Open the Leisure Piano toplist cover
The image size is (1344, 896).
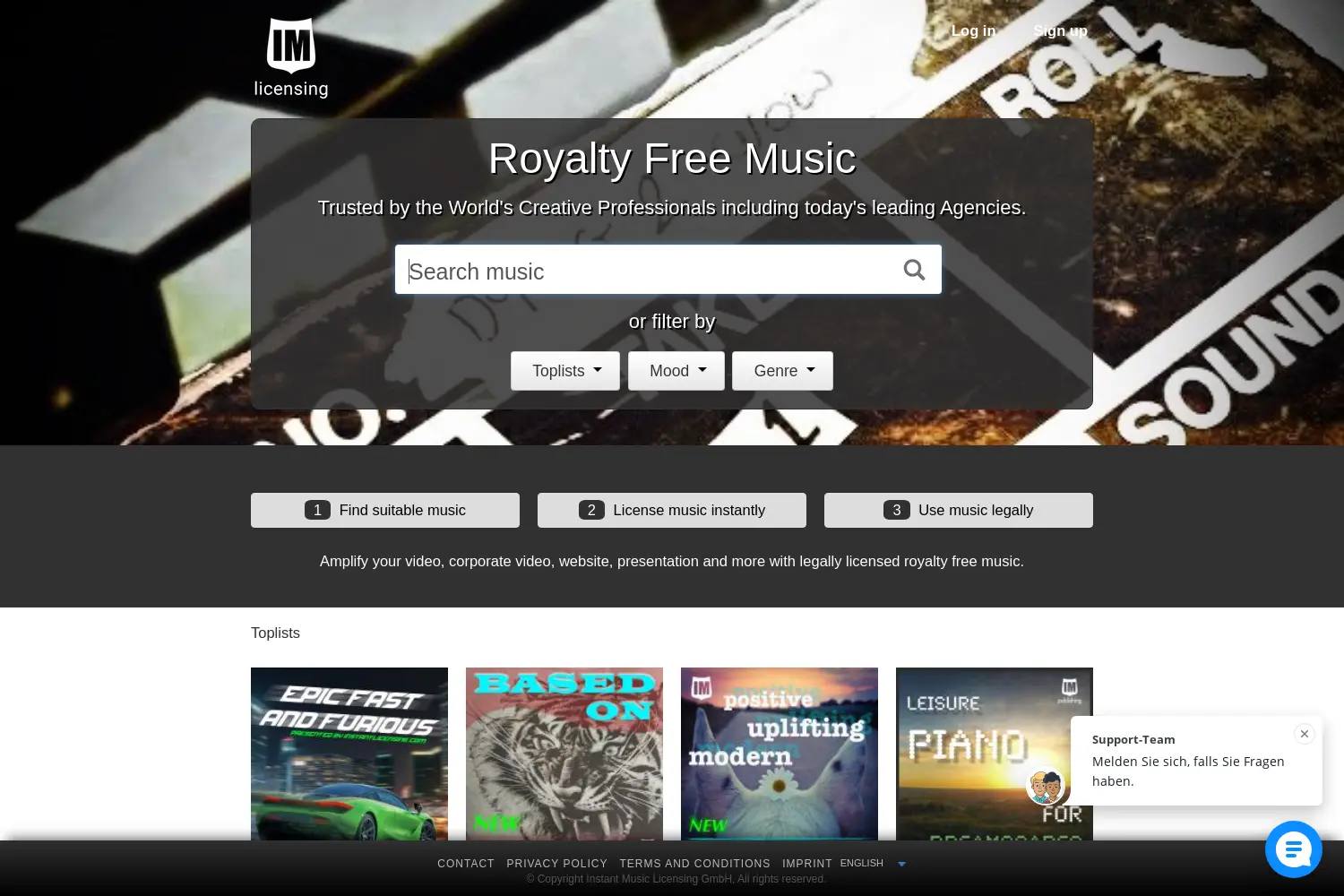point(981,754)
